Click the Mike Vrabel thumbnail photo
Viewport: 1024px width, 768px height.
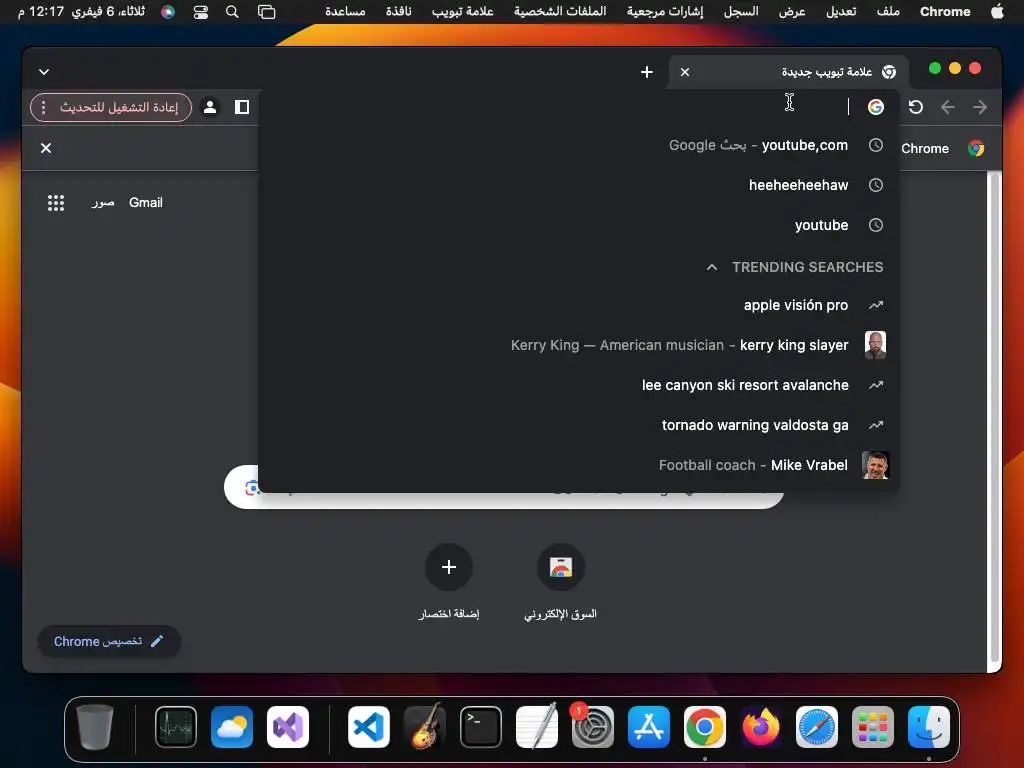tap(875, 465)
